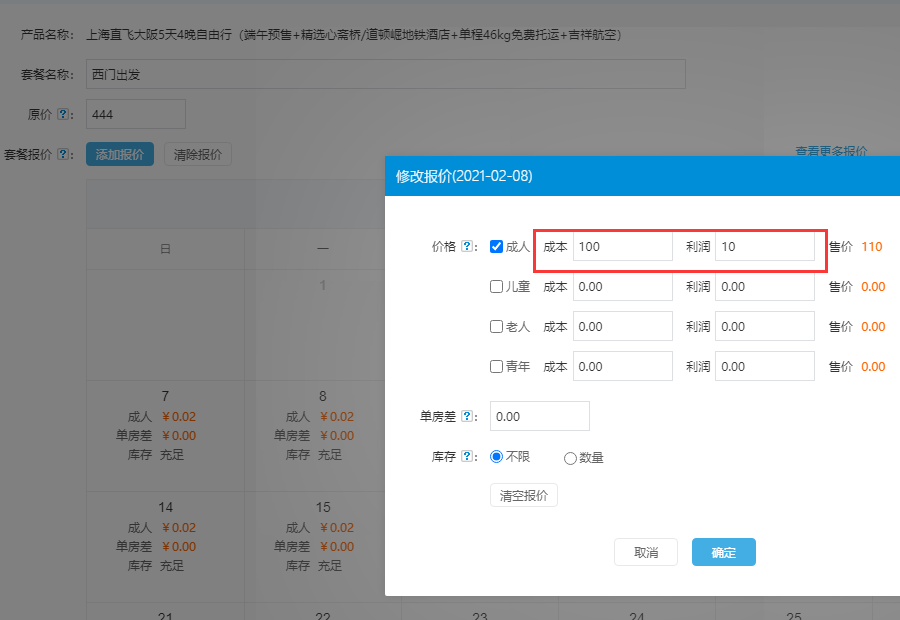
Task: Focus the 成人 成本 input field
Action: (x=622, y=247)
